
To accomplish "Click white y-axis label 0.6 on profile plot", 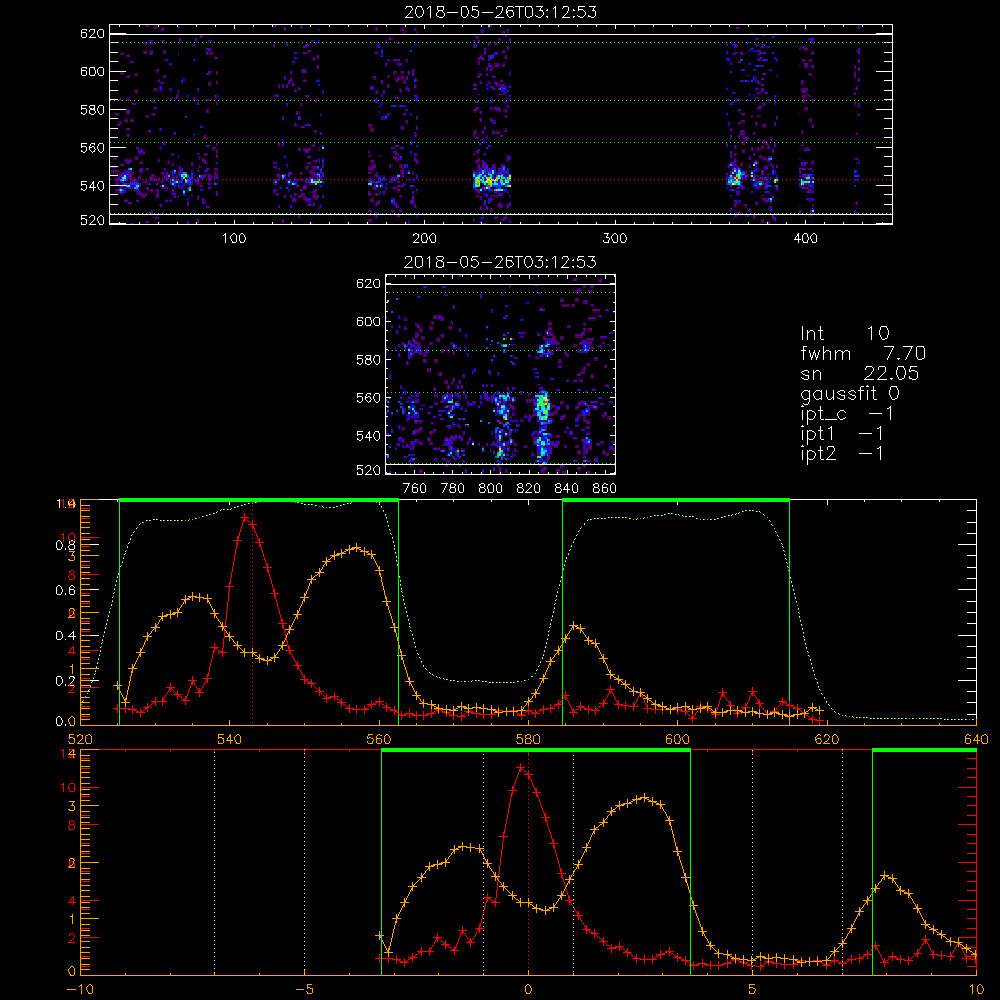I will pos(65,591).
